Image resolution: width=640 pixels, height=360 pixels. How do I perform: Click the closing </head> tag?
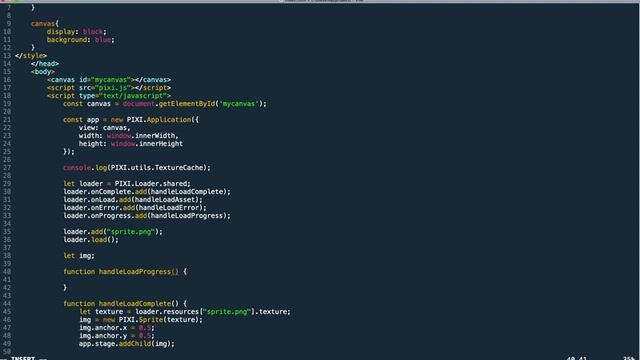click(45, 64)
